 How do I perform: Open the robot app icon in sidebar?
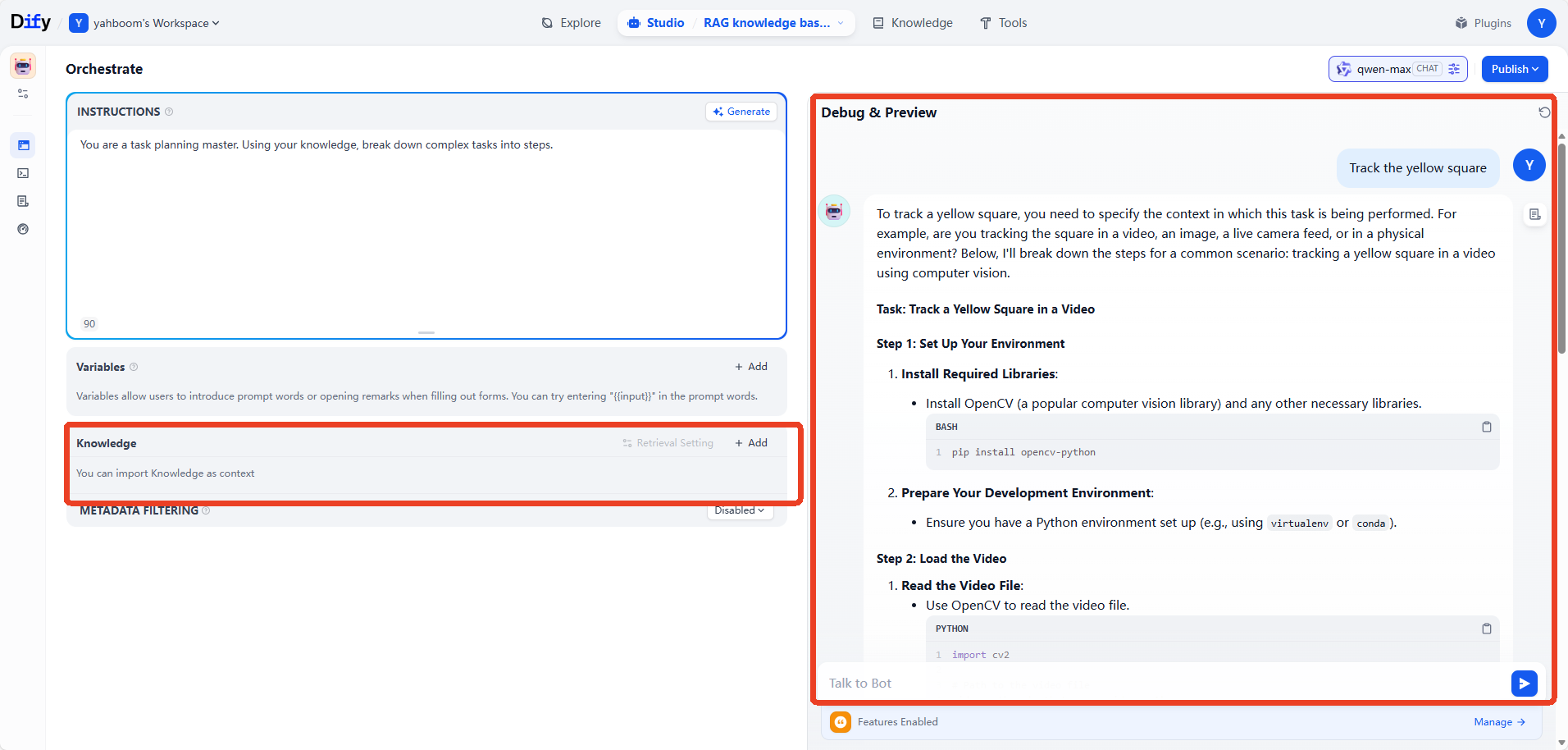click(x=23, y=66)
